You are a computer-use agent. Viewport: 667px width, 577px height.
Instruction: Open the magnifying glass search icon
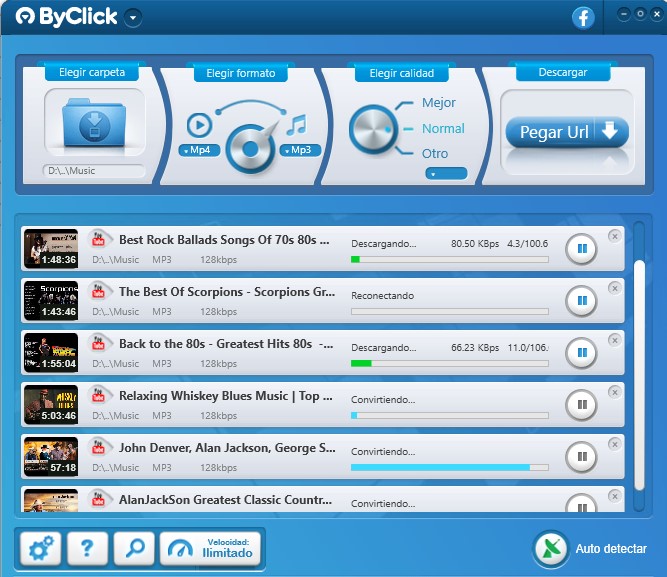tap(134, 548)
